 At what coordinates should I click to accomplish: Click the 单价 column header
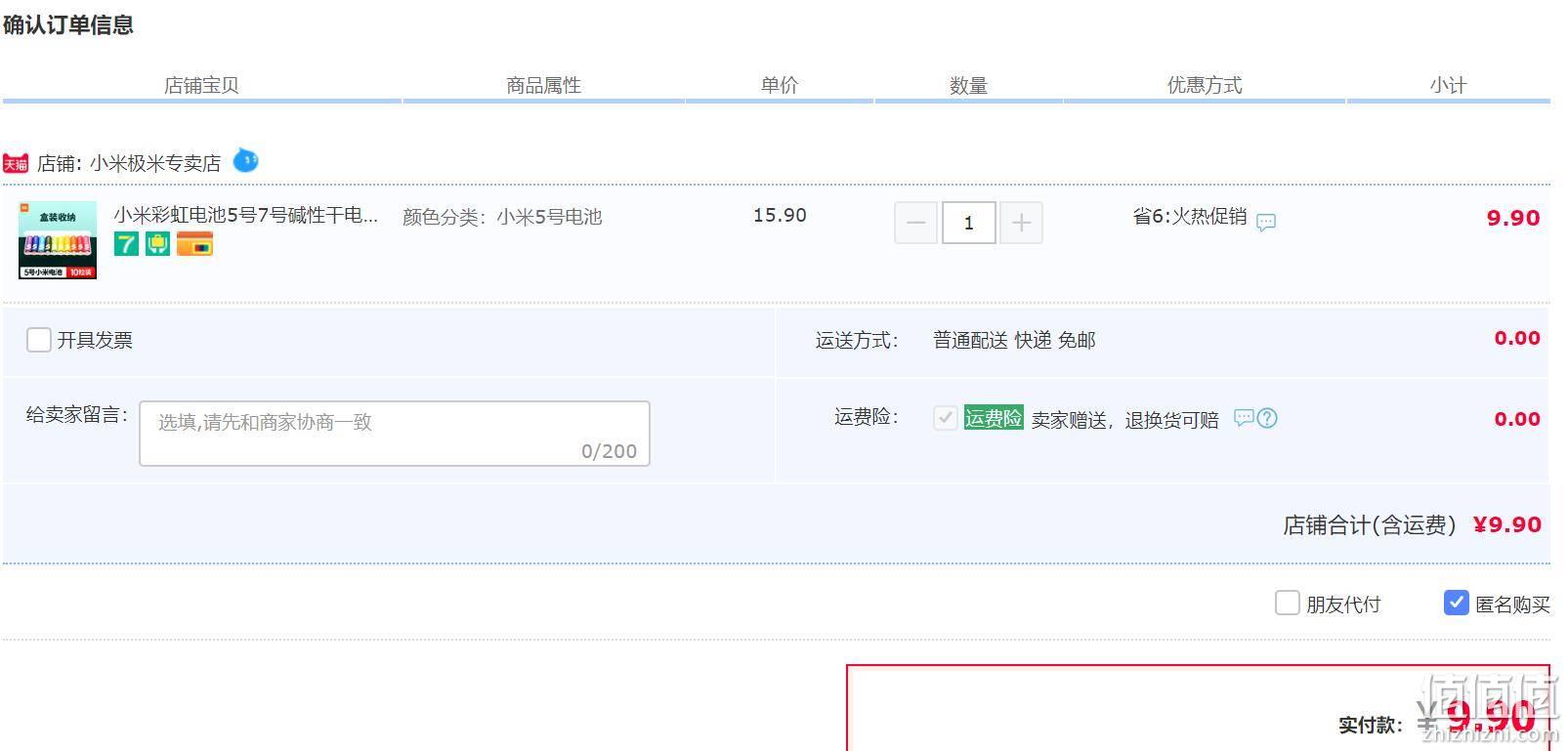click(x=780, y=85)
